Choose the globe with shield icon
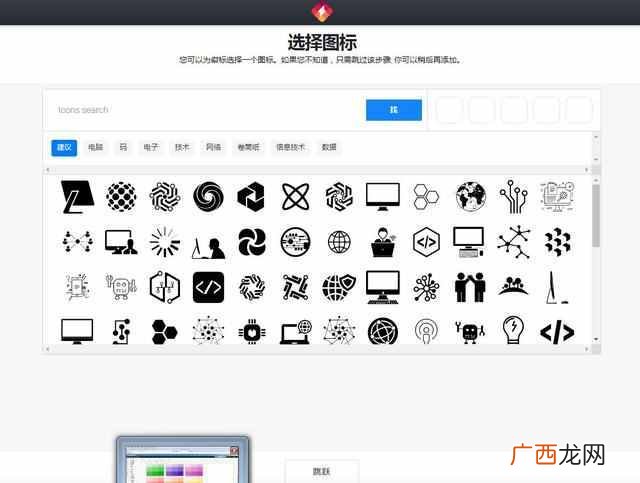This screenshot has height=483, width=640. [339, 287]
